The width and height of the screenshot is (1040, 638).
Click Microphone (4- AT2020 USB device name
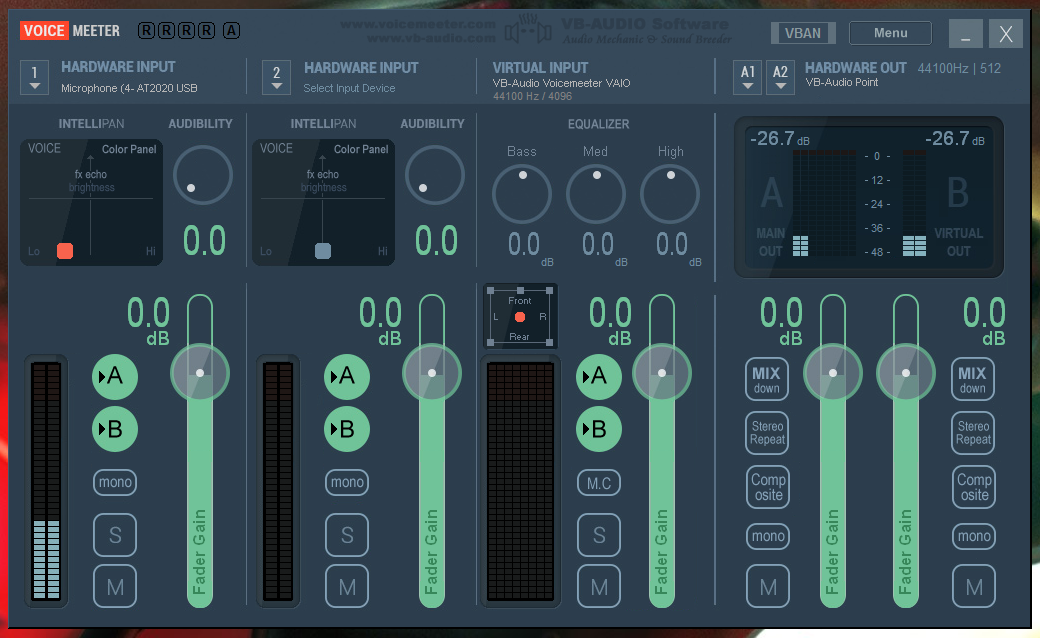(x=129, y=88)
